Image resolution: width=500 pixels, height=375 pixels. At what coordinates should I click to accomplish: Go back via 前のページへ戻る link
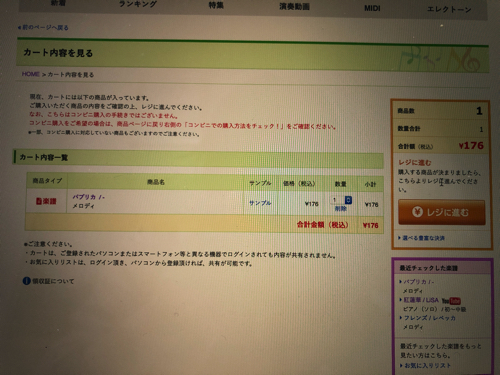[x=43, y=27]
